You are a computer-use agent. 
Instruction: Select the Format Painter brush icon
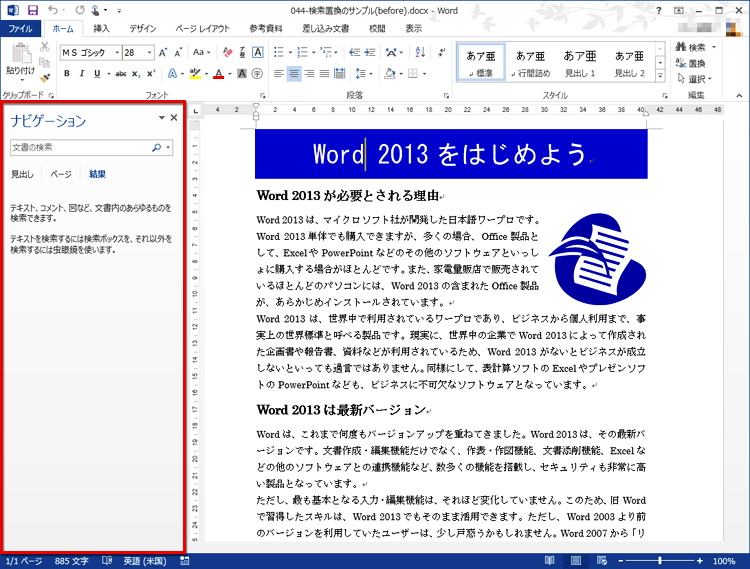point(44,77)
